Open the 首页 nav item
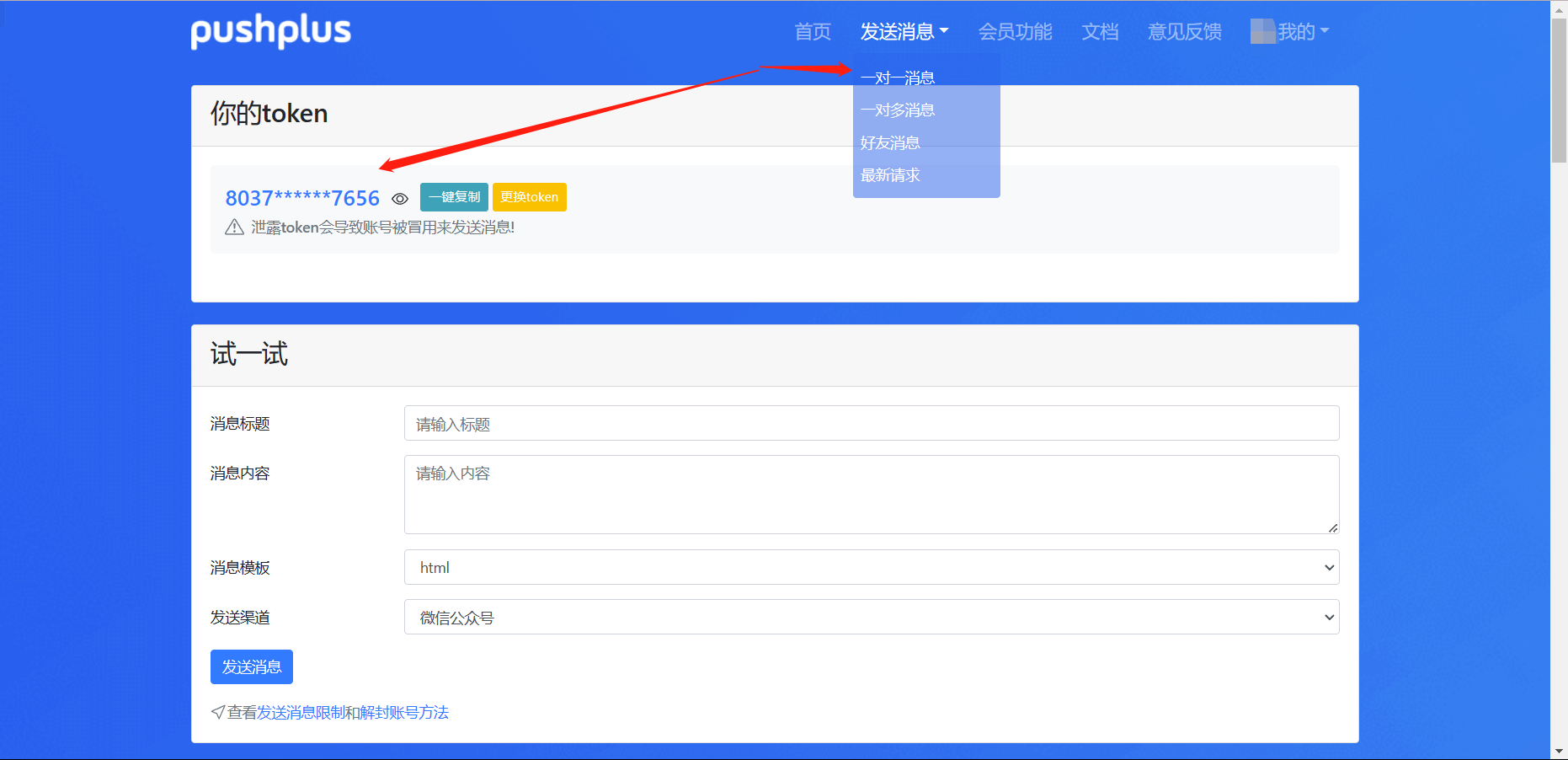 click(x=813, y=32)
